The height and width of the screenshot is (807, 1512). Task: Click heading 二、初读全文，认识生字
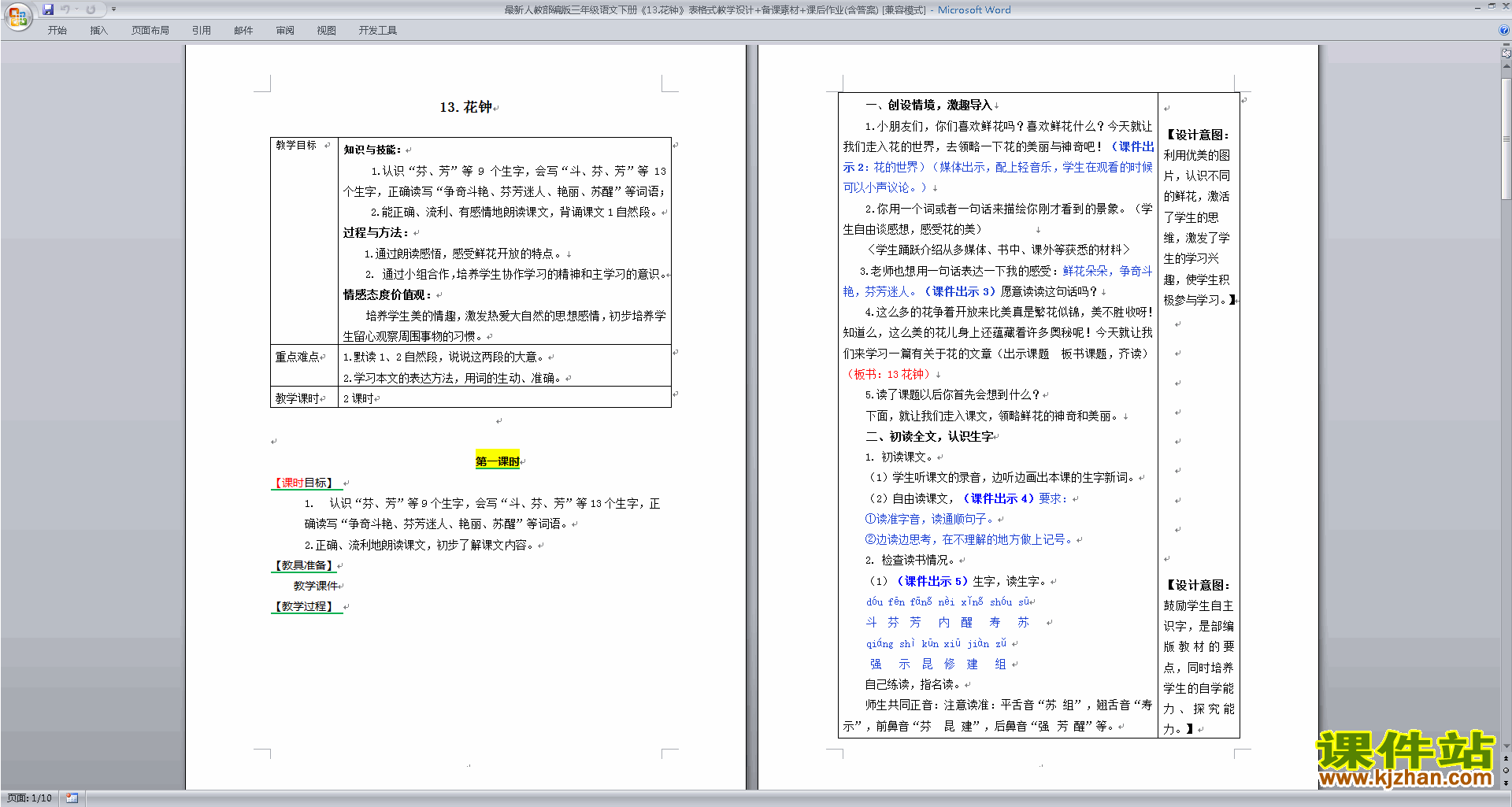tap(929, 436)
